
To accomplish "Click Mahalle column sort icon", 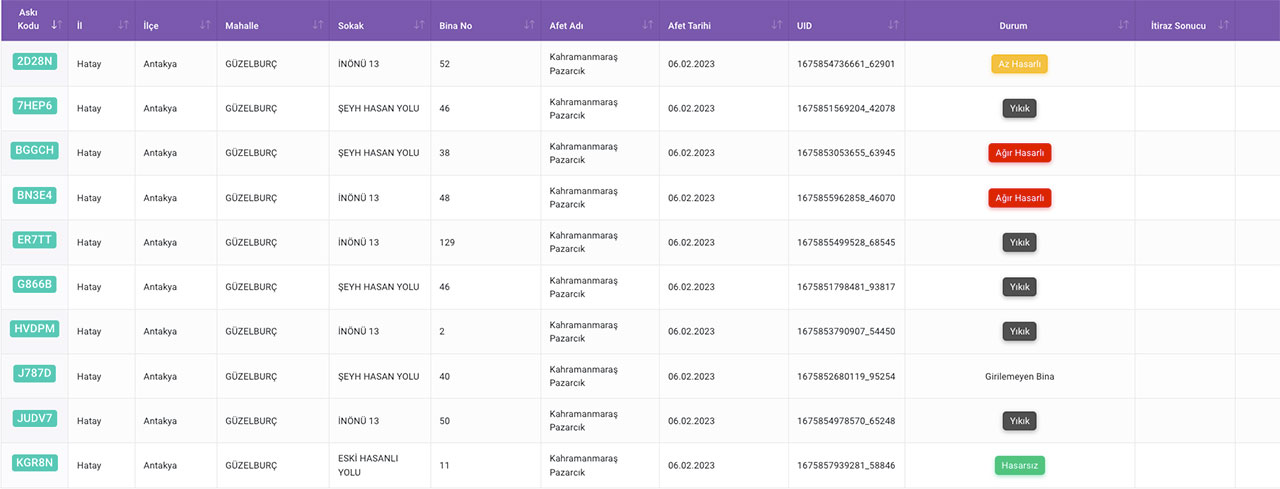I will [x=318, y=25].
